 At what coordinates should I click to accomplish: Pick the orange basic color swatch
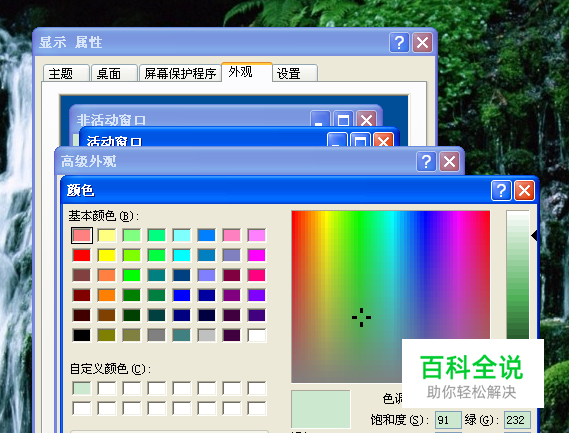[x=107, y=295]
